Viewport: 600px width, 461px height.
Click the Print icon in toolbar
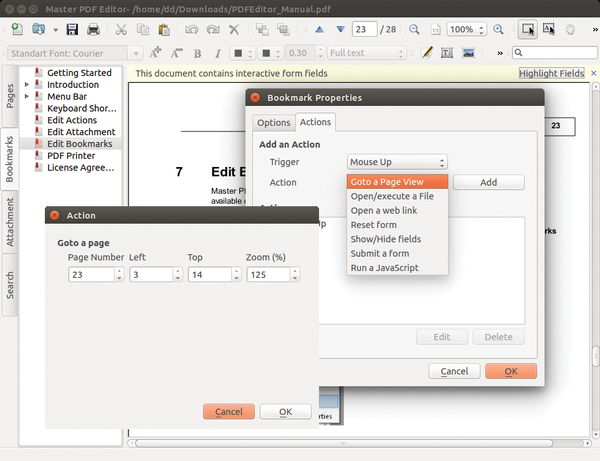tap(94, 30)
